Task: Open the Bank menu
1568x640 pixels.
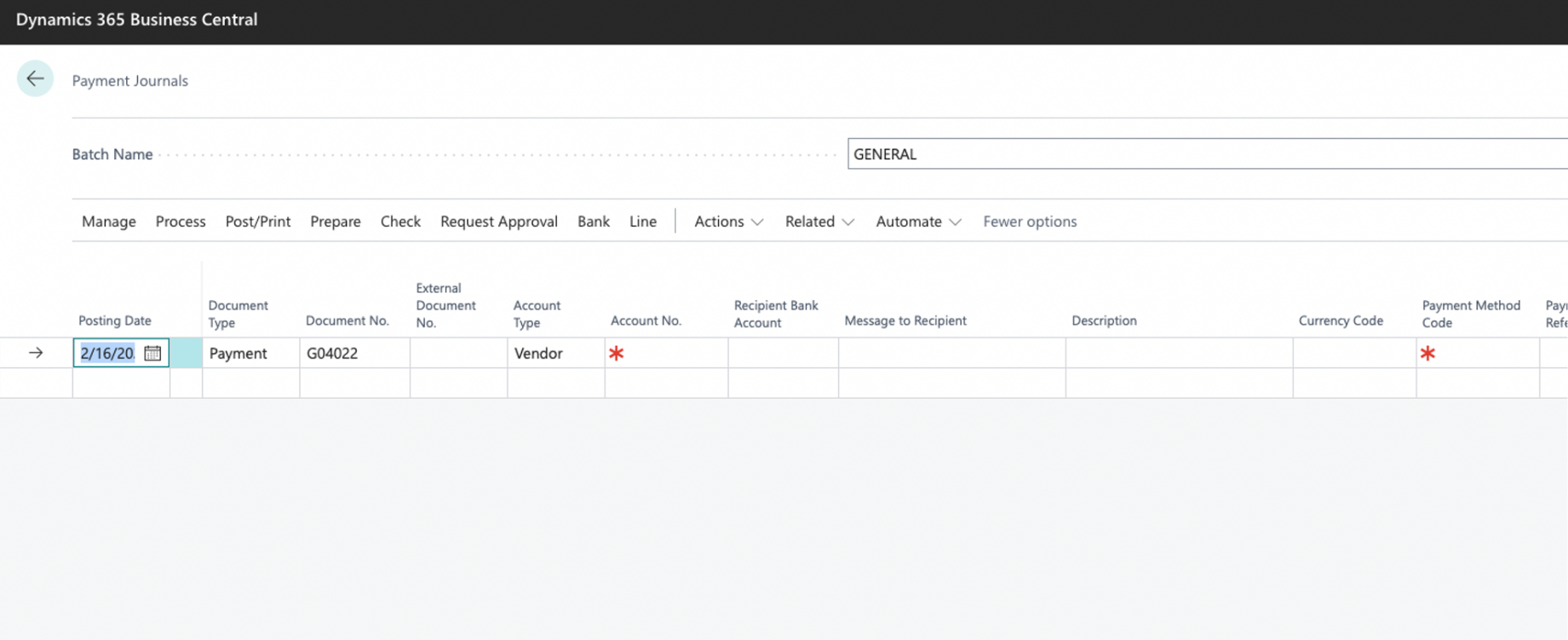Action: click(594, 222)
